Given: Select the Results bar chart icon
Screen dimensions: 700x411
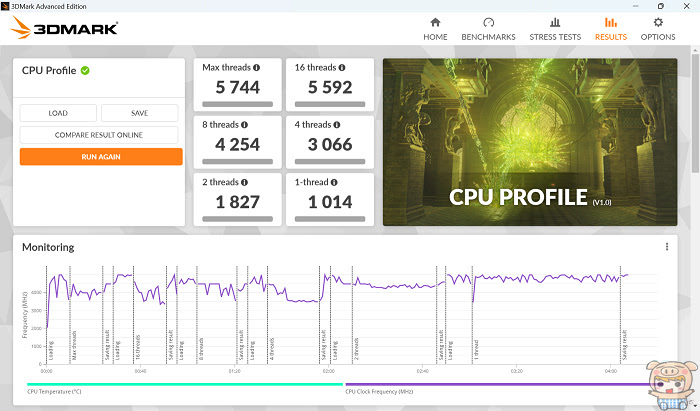Looking at the screenshot, I should [x=611, y=22].
